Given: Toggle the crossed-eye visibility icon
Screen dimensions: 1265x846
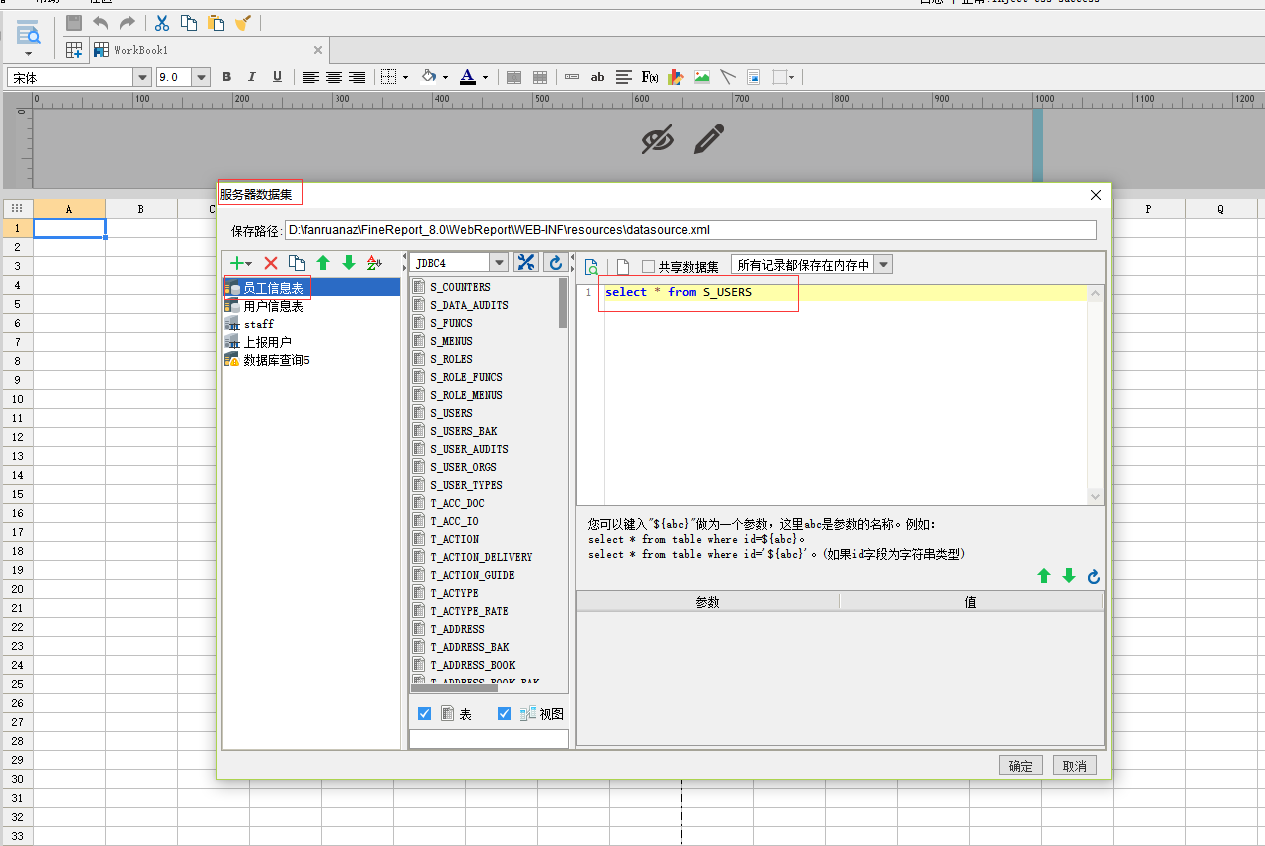Looking at the screenshot, I should (x=657, y=140).
